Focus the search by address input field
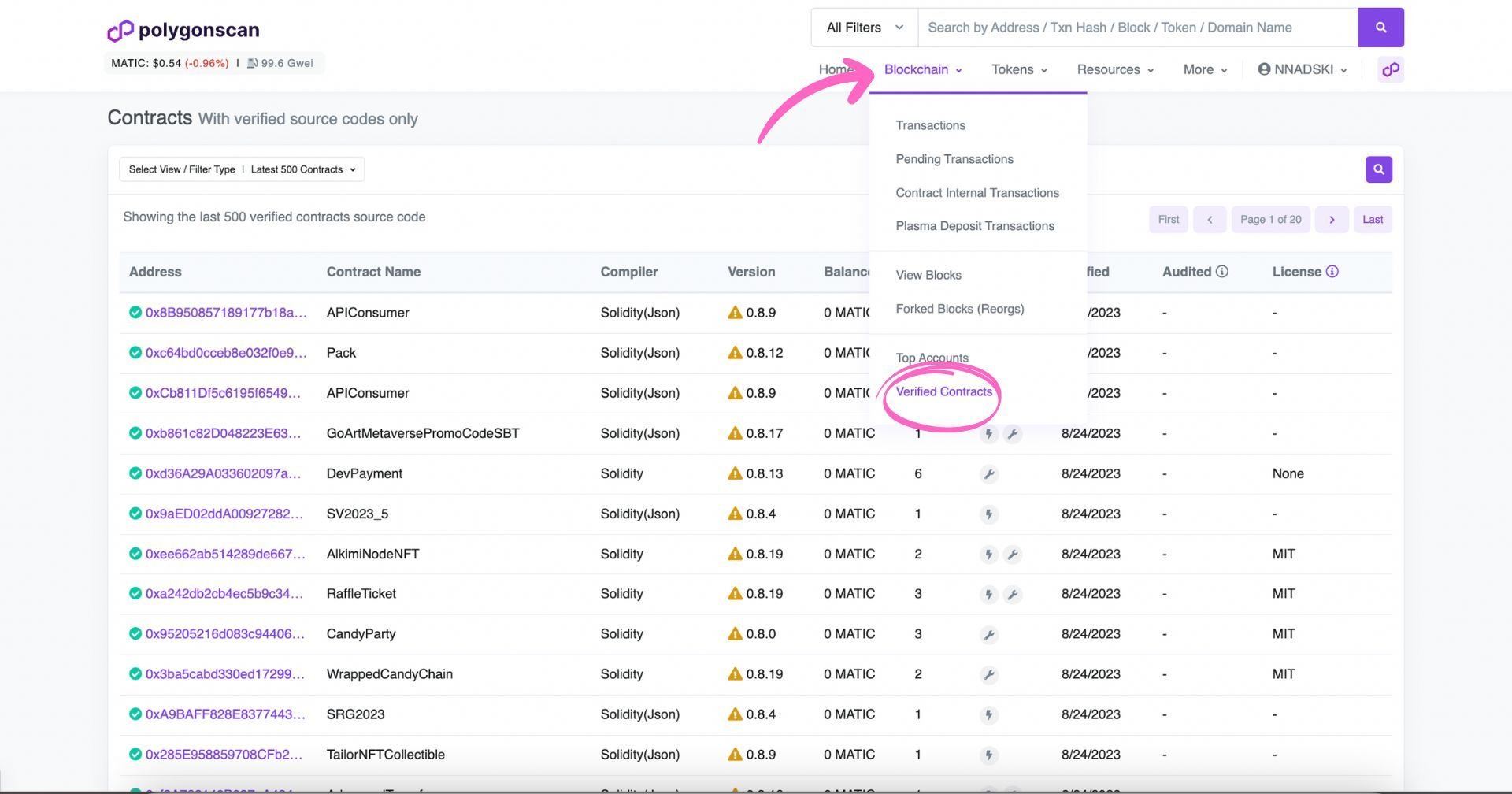This screenshot has height=794, width=1512. (1138, 28)
